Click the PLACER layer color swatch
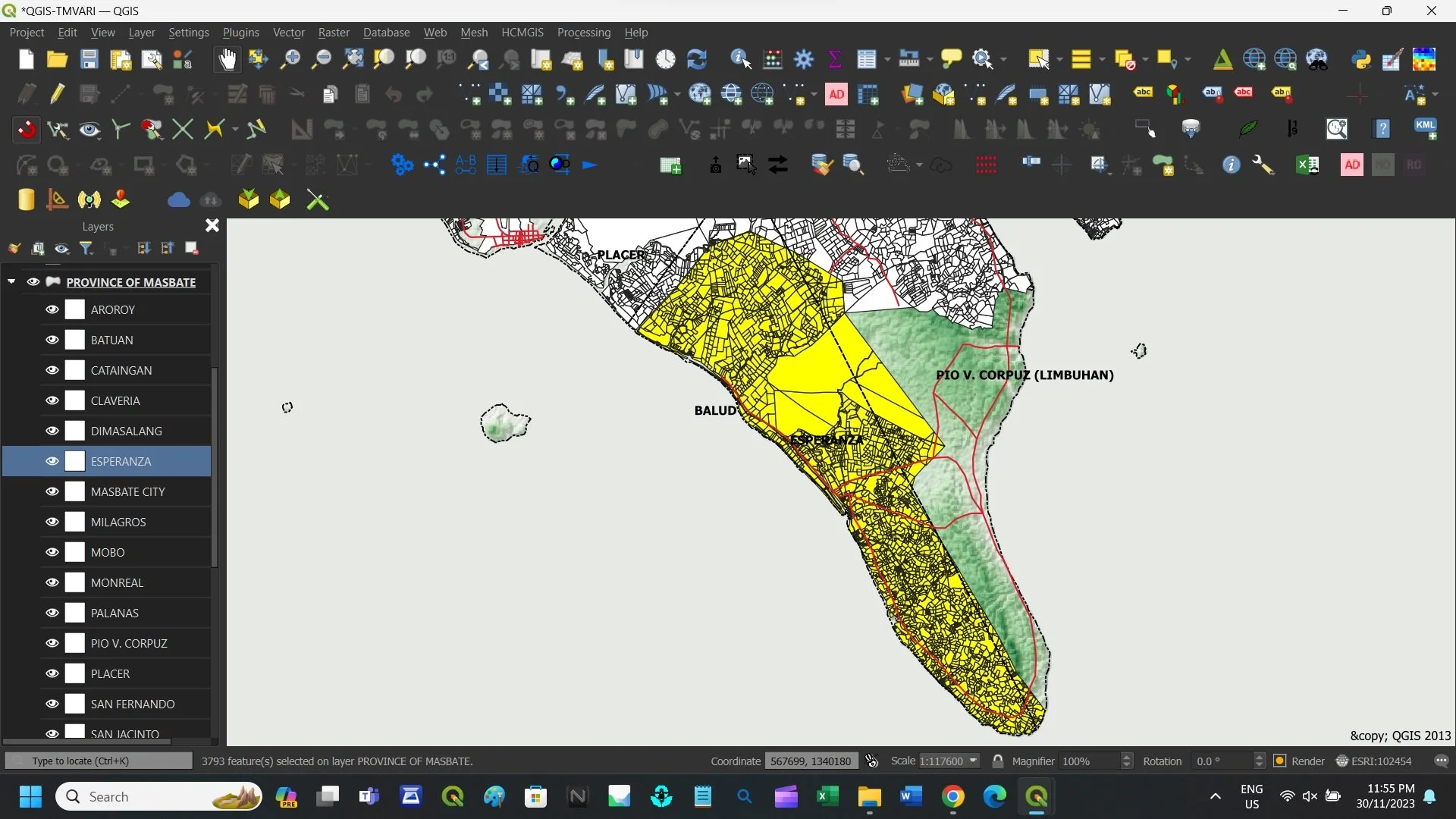 tap(75, 673)
